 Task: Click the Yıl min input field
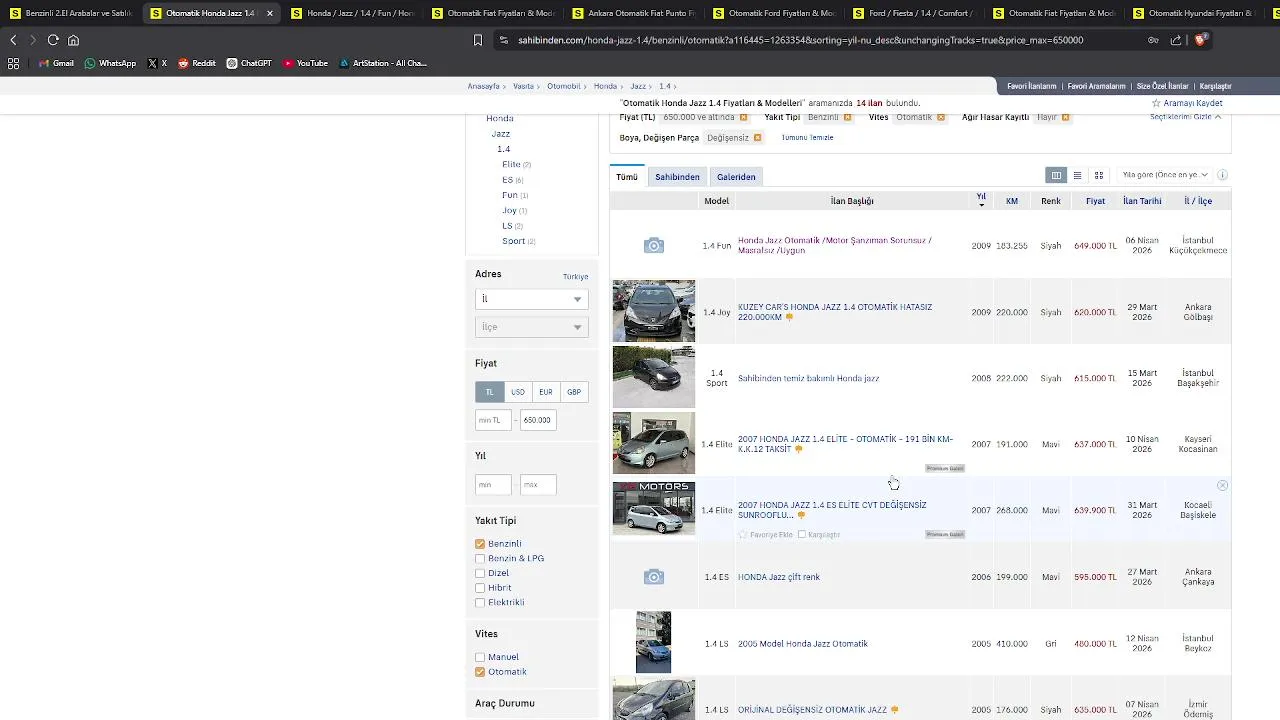pos(493,485)
